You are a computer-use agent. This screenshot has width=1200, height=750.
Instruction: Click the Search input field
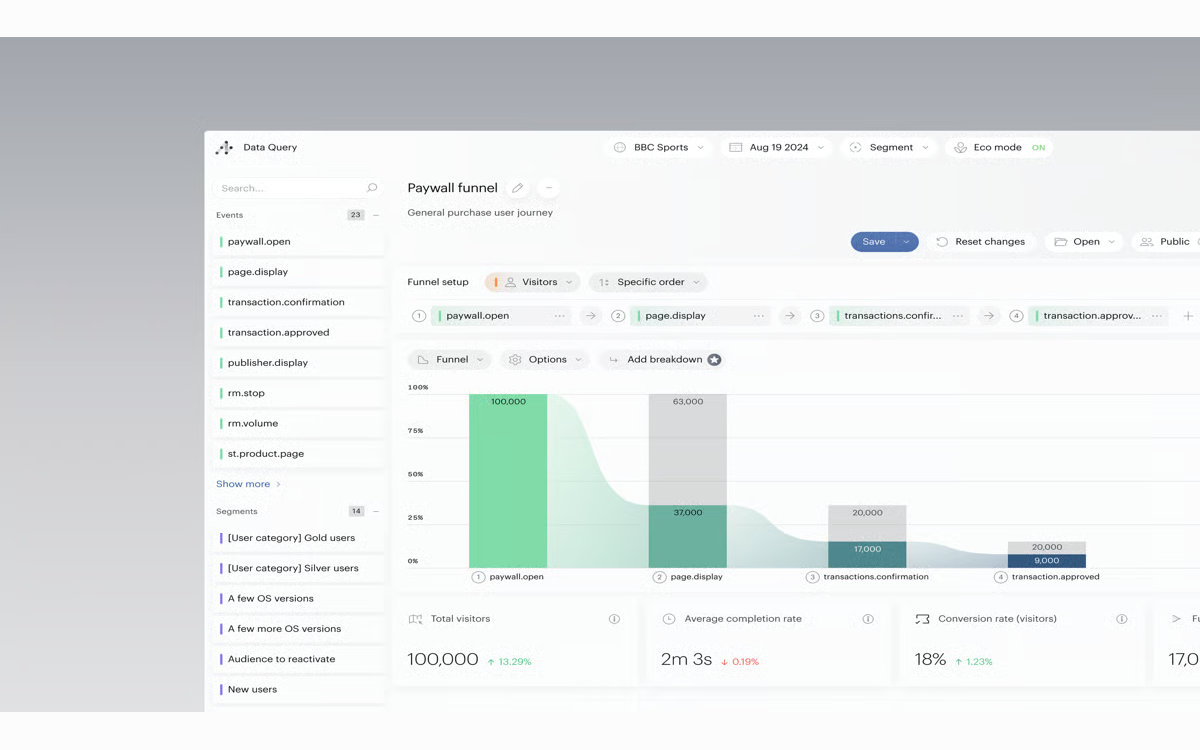299,188
